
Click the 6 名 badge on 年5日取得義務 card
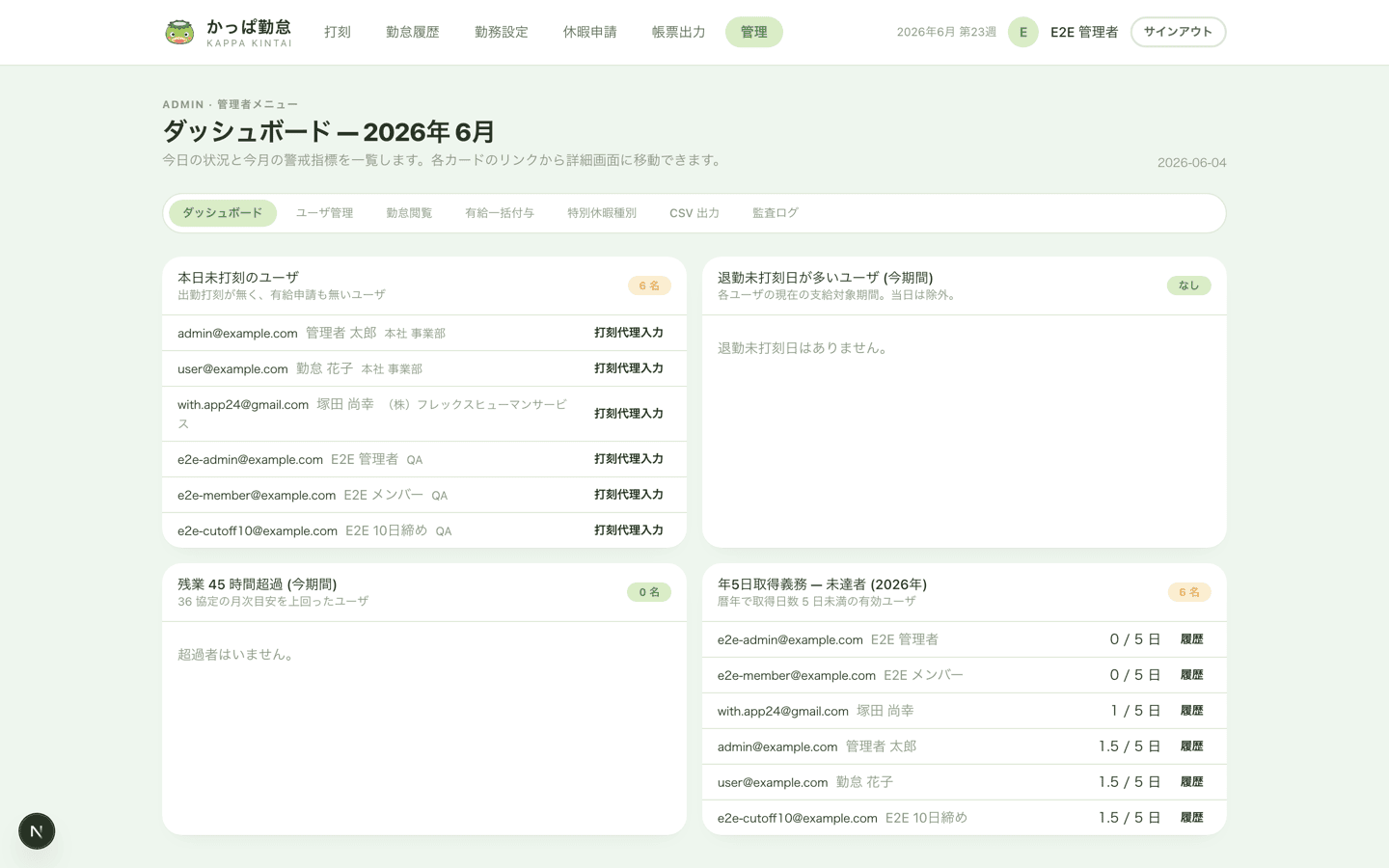[1189, 592]
